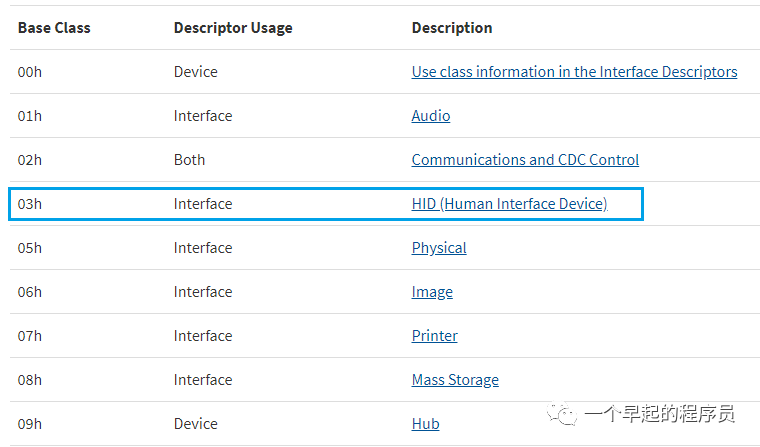The width and height of the screenshot is (760, 447).
Task: Click the Device usage cell for 00h
Action: pos(195,72)
